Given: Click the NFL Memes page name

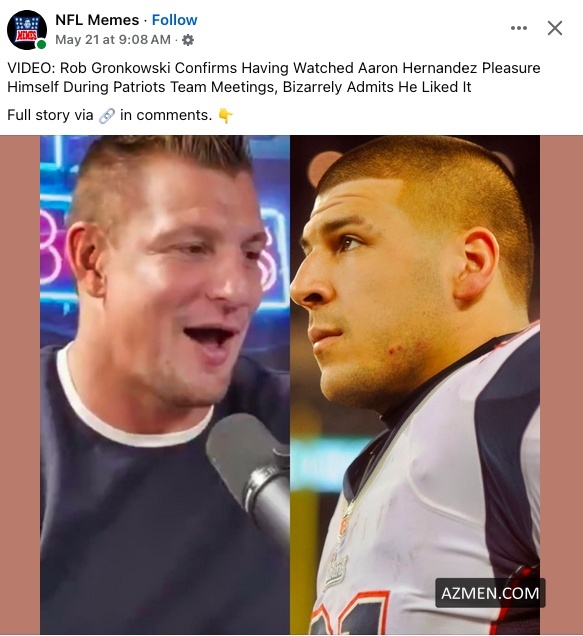Looking at the screenshot, I should pyautogui.click(x=97, y=20).
